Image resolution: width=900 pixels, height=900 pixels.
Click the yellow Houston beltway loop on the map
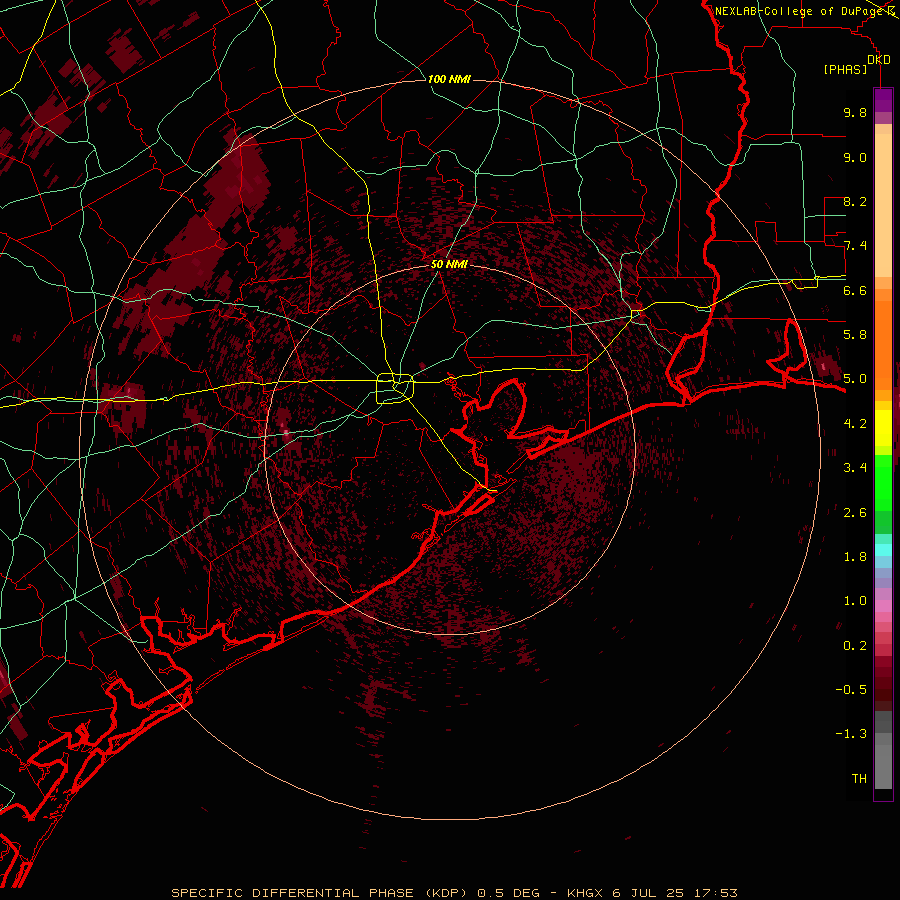coord(395,389)
